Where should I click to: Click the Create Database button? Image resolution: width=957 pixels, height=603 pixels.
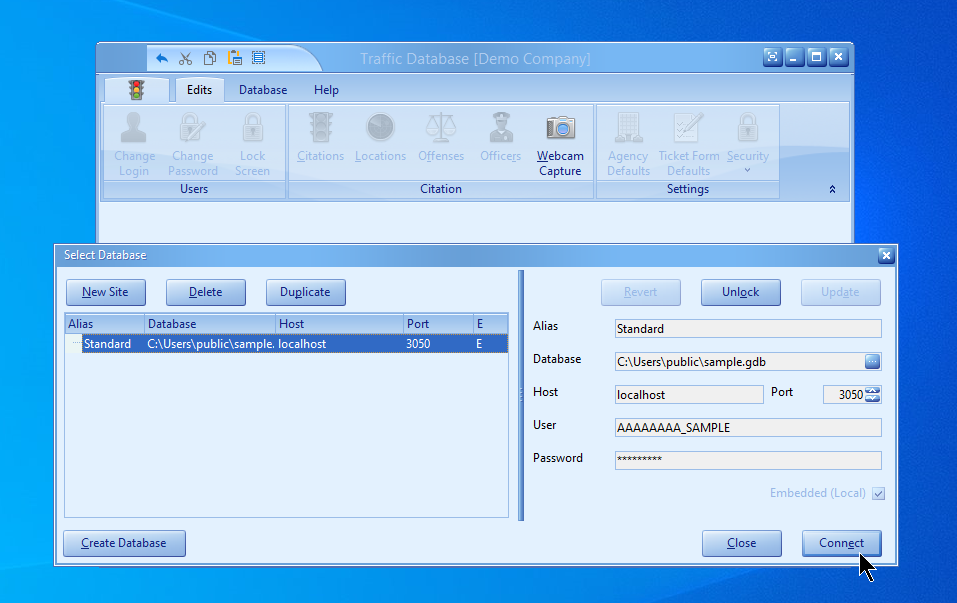coord(124,543)
